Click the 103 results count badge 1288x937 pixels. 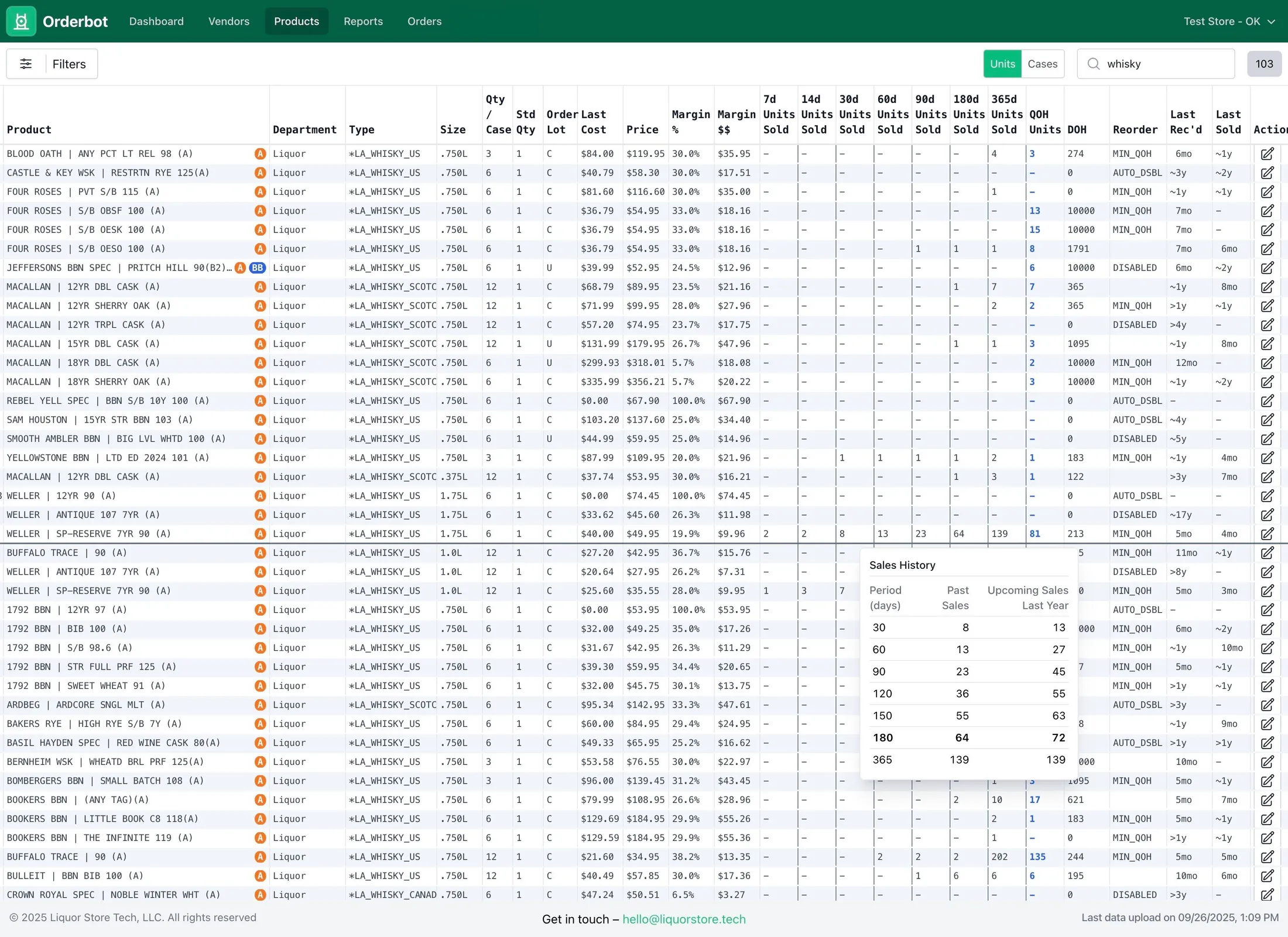(1264, 64)
